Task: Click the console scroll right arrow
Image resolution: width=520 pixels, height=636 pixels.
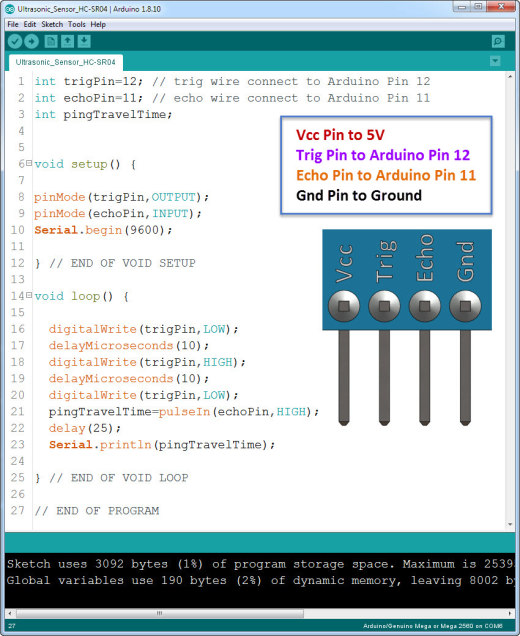Action: 510,613
